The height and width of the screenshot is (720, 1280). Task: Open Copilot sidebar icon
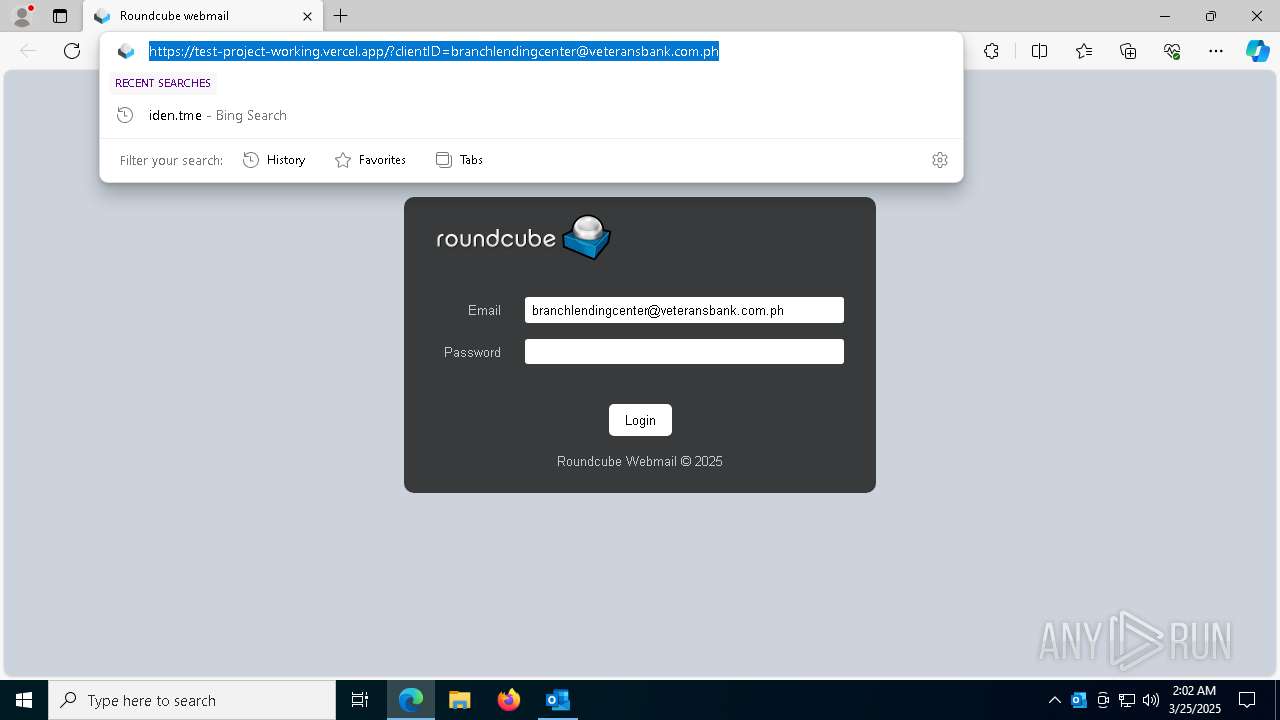pyautogui.click(x=1257, y=51)
